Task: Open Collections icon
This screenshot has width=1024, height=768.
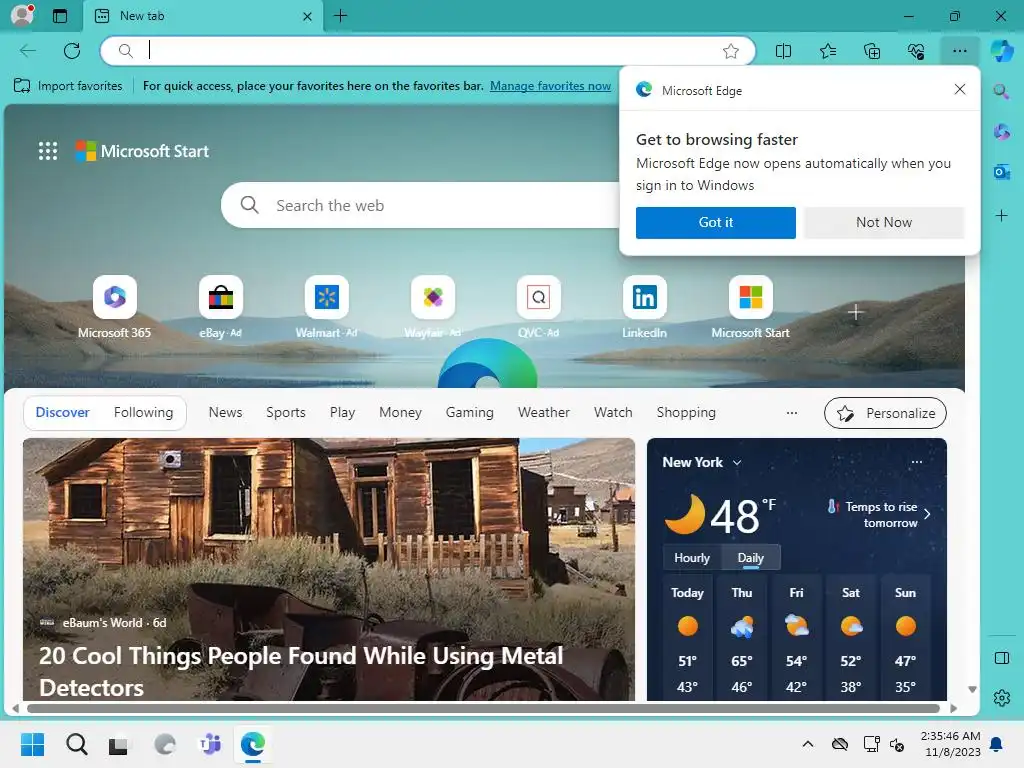Action: [872, 51]
